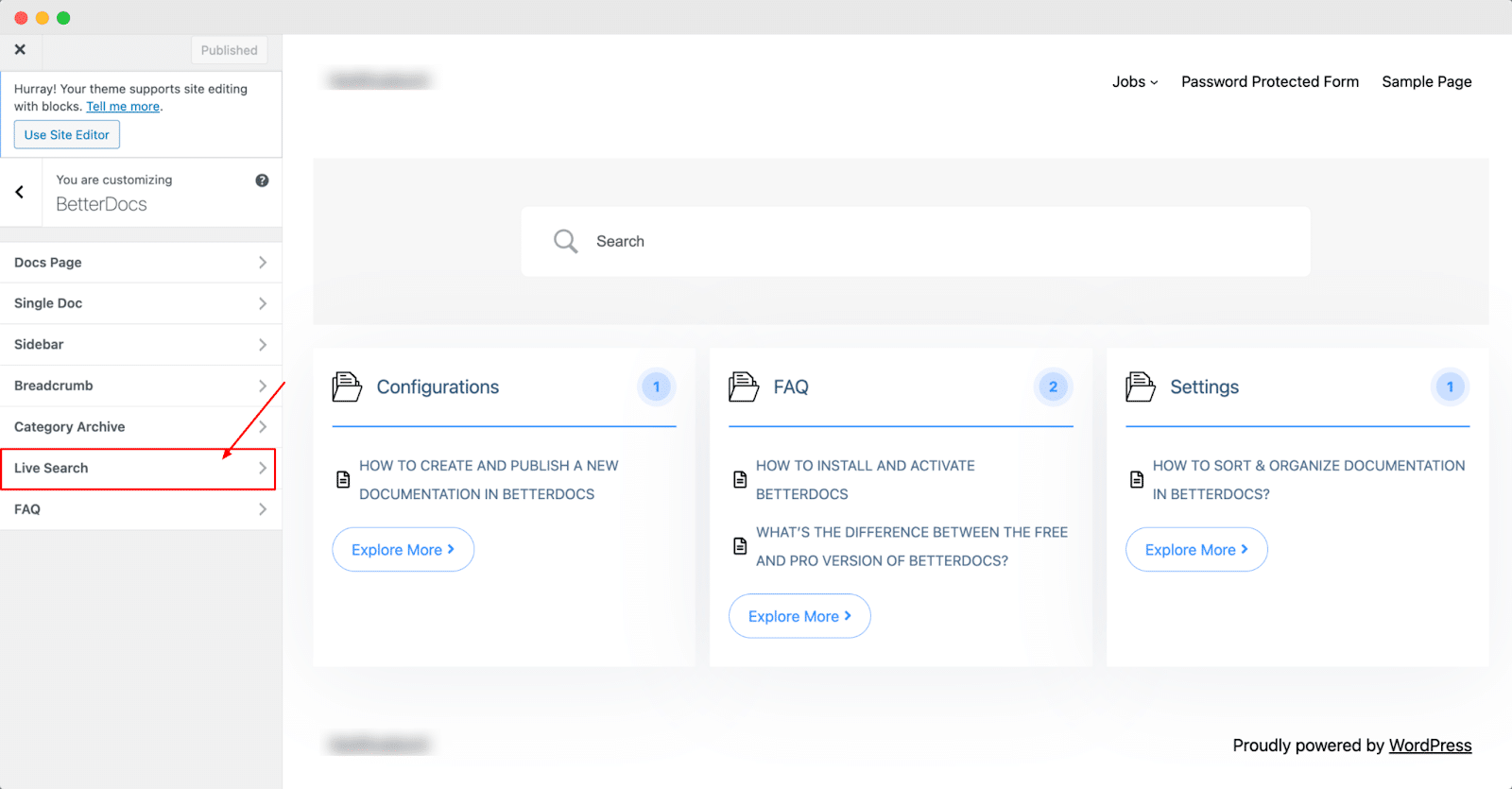Open the Tell me more link
This screenshot has height=789, width=1512.
tap(123, 107)
